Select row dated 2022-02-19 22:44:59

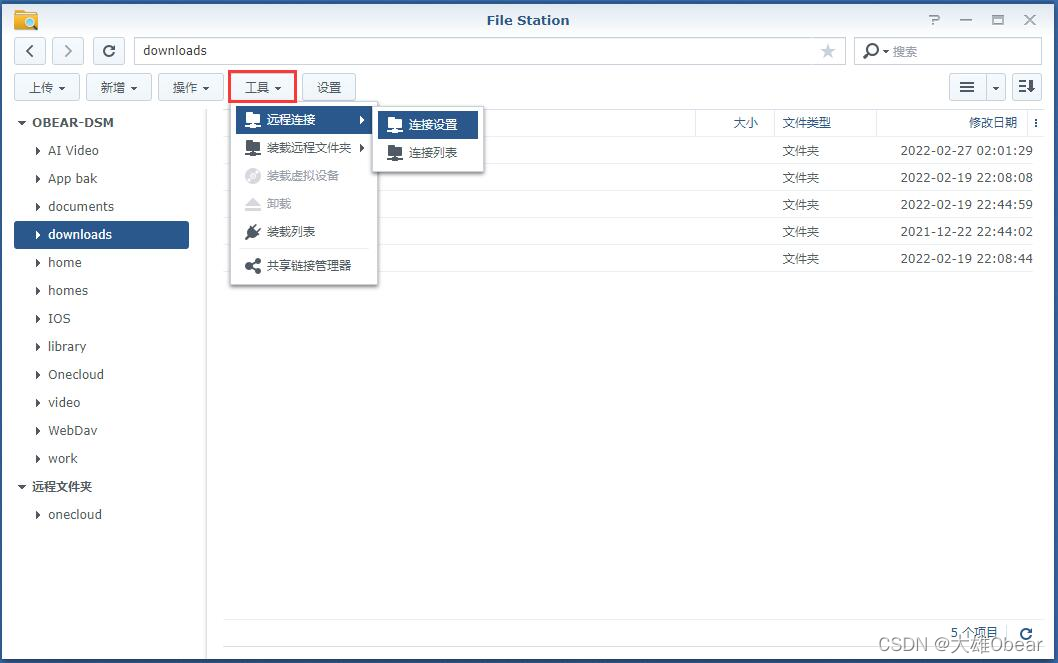(628, 204)
